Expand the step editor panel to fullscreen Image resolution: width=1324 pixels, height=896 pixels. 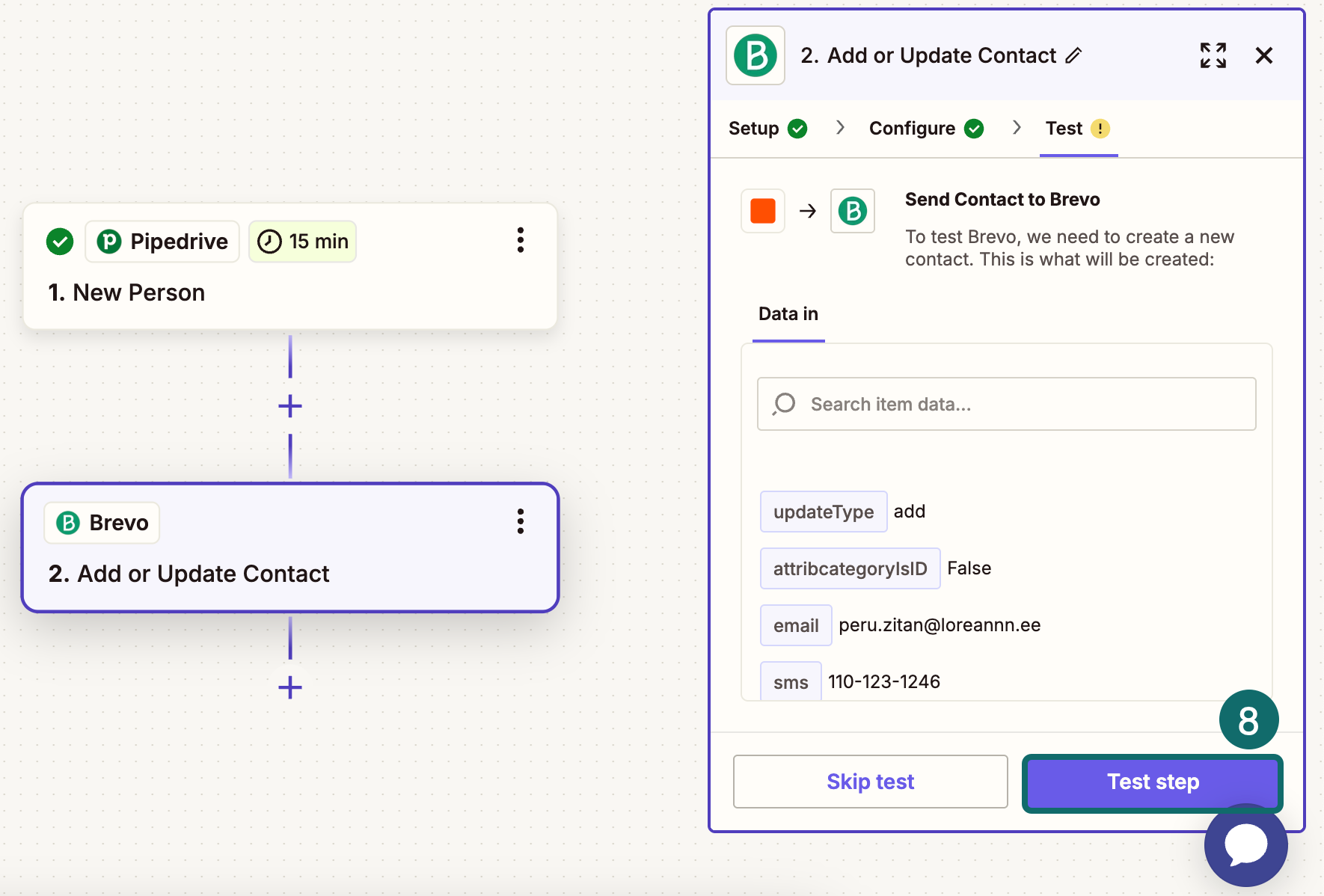tap(1213, 55)
